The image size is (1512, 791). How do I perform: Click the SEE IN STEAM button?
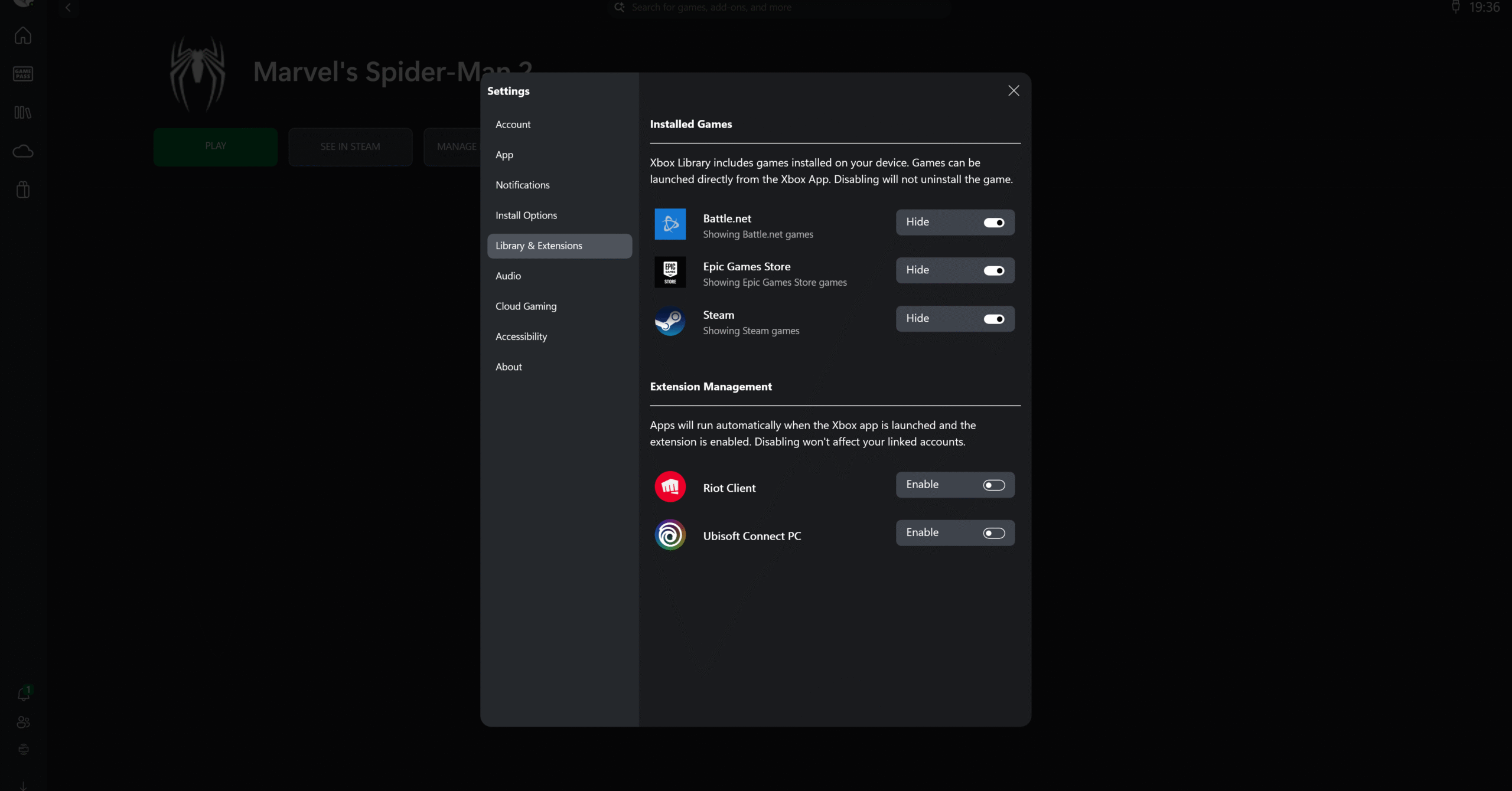tap(350, 146)
